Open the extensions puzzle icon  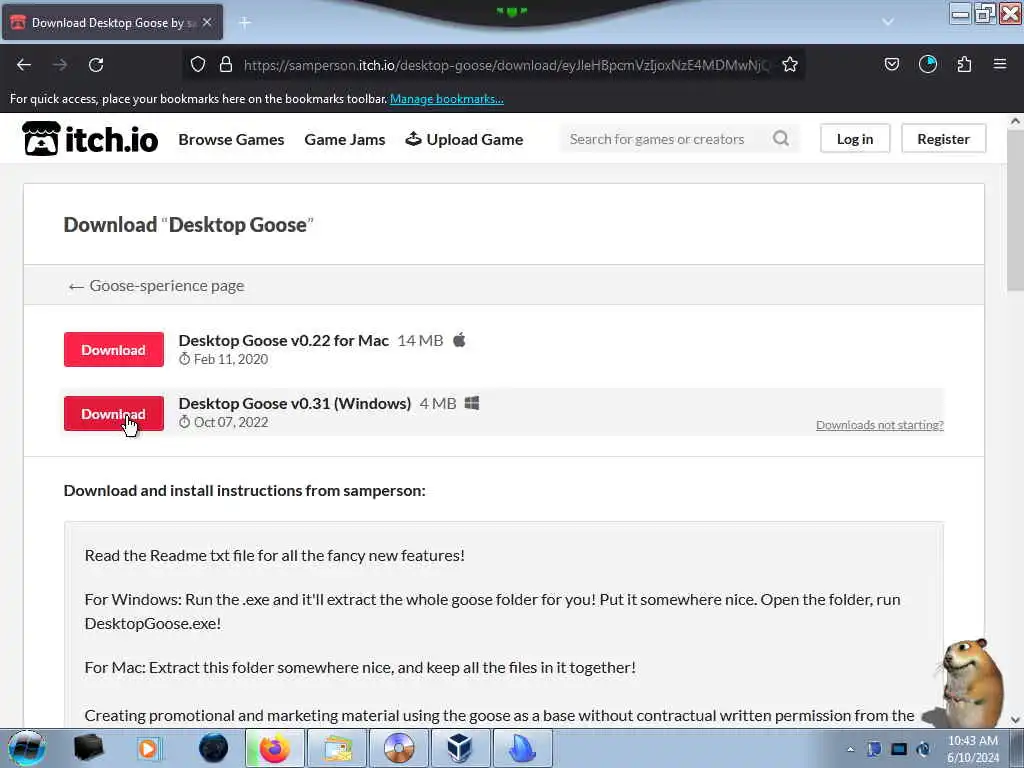pyautogui.click(x=964, y=64)
